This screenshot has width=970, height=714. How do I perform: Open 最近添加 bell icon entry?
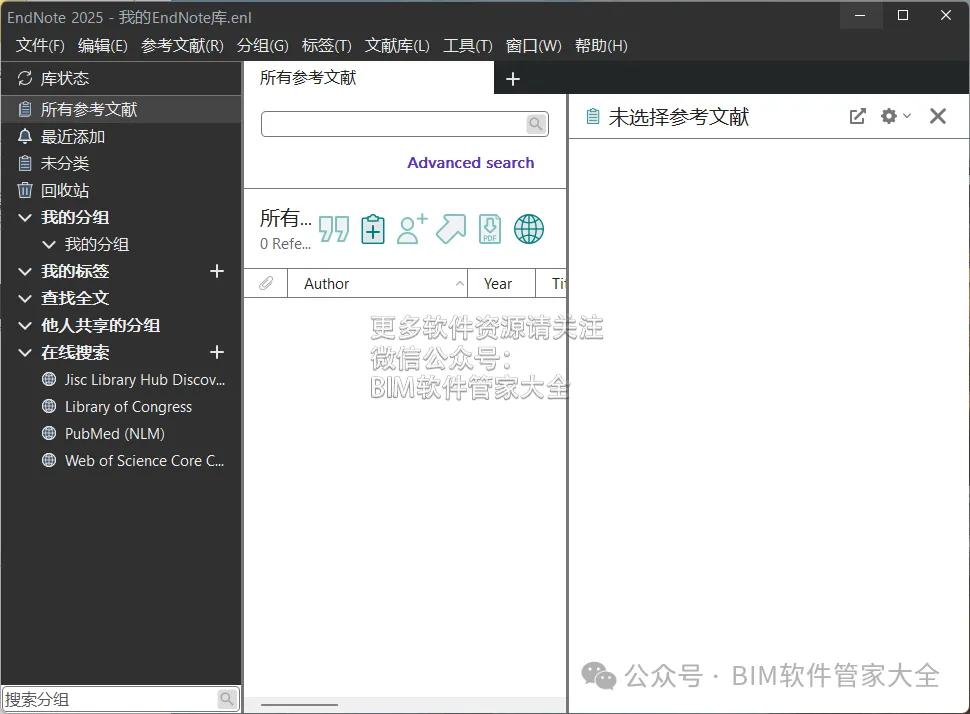(25, 136)
